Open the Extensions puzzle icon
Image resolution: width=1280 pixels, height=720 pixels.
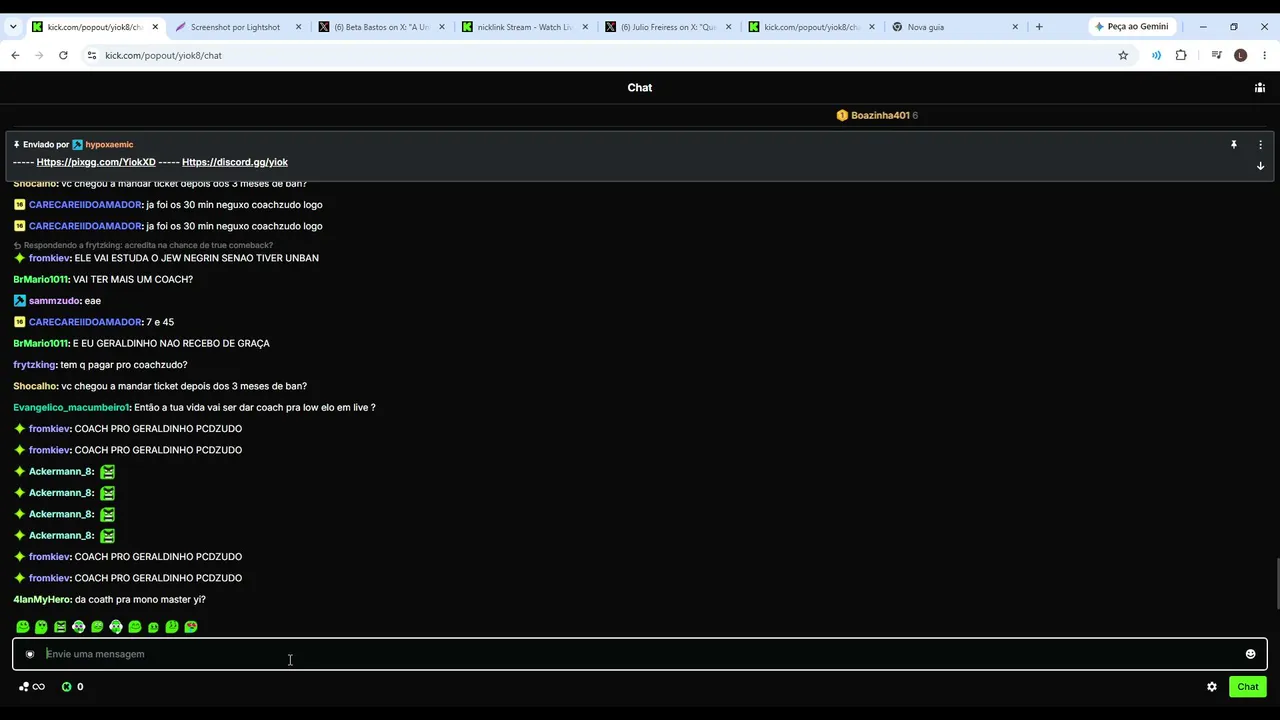click(1181, 55)
